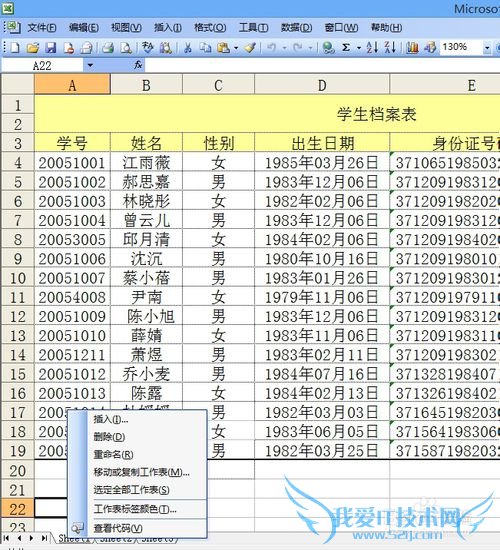Open the 格式(O) menu
Screen dimensions: 500x550
210,28
